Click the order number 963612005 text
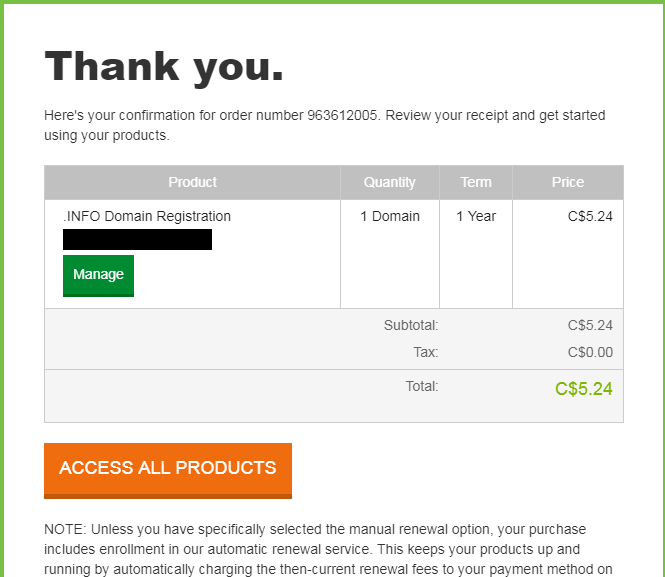665x577 pixels. tap(342, 115)
